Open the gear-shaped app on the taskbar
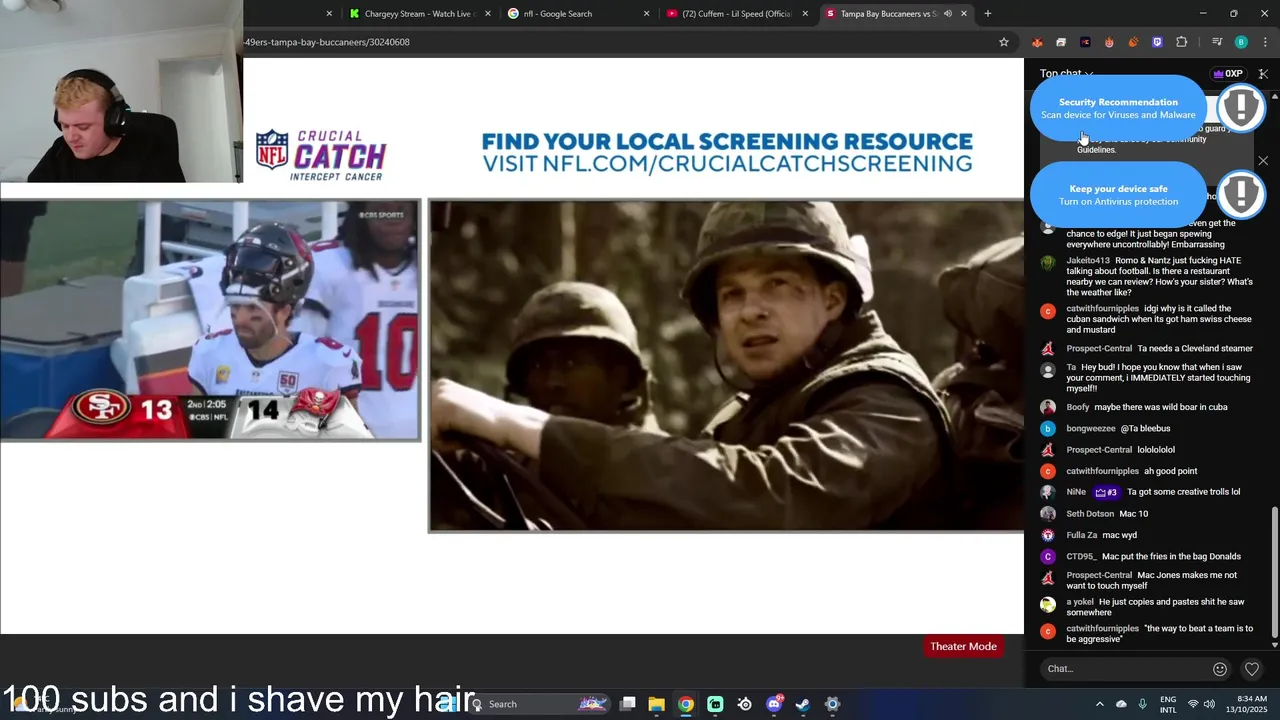The image size is (1280, 720). tap(832, 704)
